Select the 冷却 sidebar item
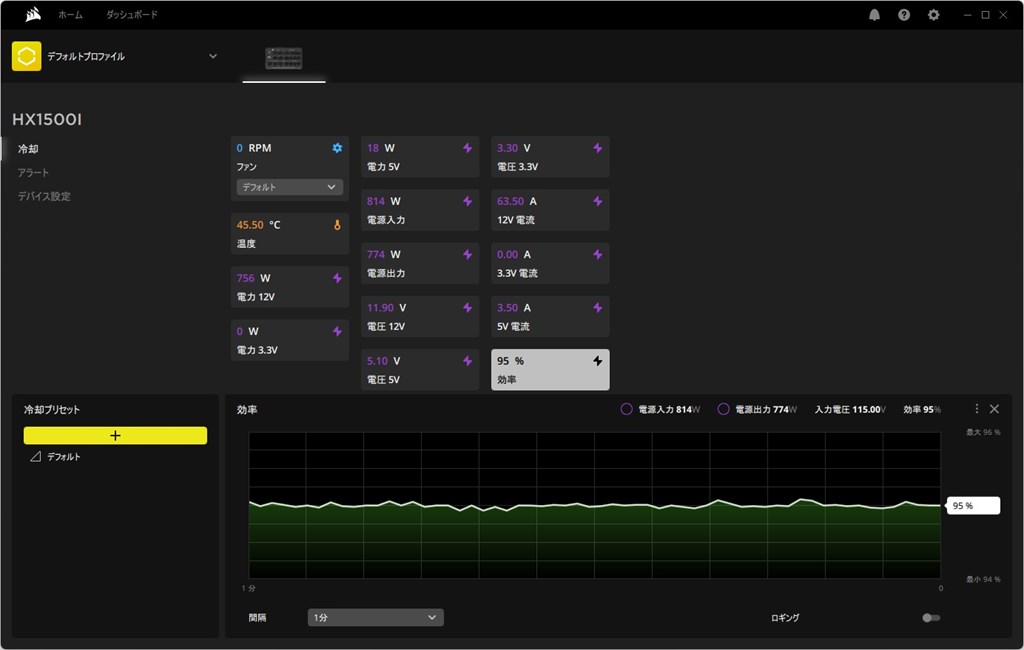The width and height of the screenshot is (1024, 650). (28, 149)
